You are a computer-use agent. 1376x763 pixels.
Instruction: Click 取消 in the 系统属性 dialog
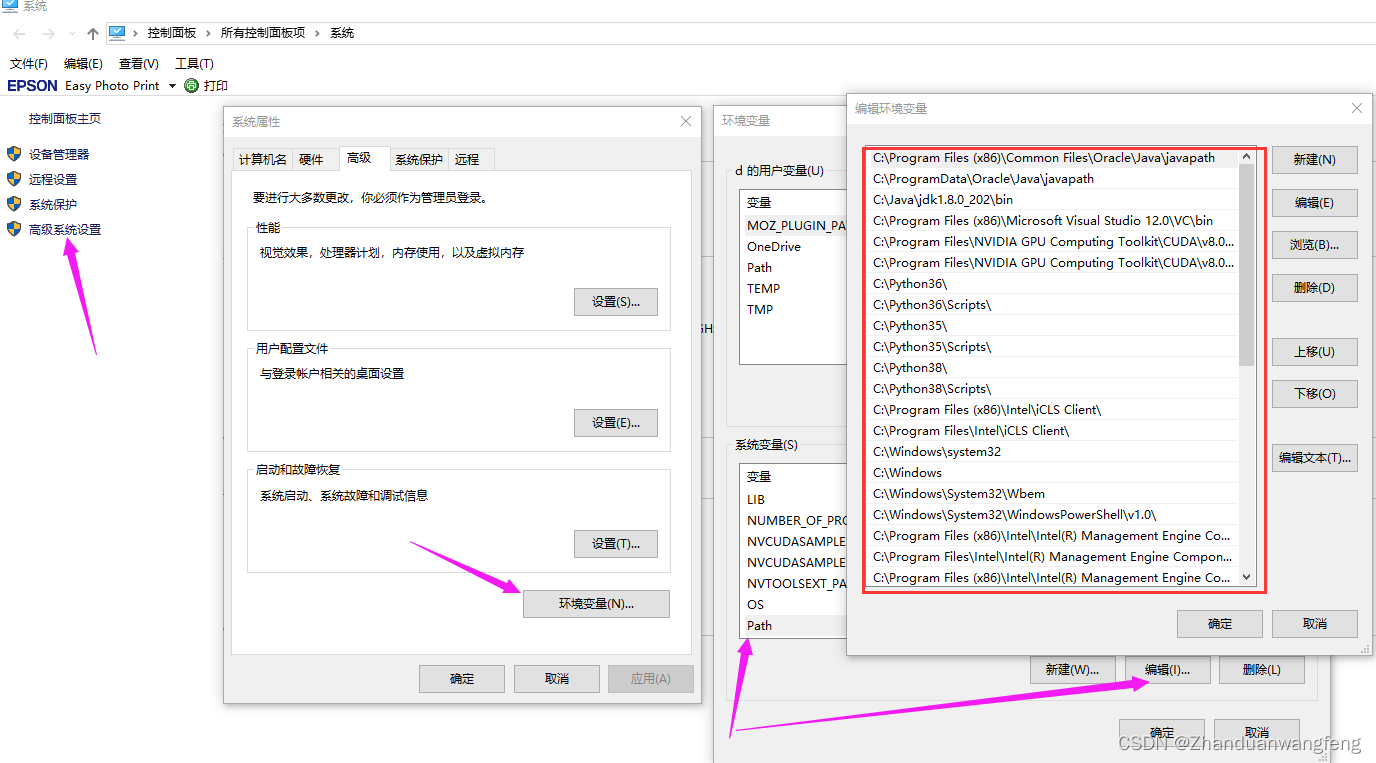557,679
